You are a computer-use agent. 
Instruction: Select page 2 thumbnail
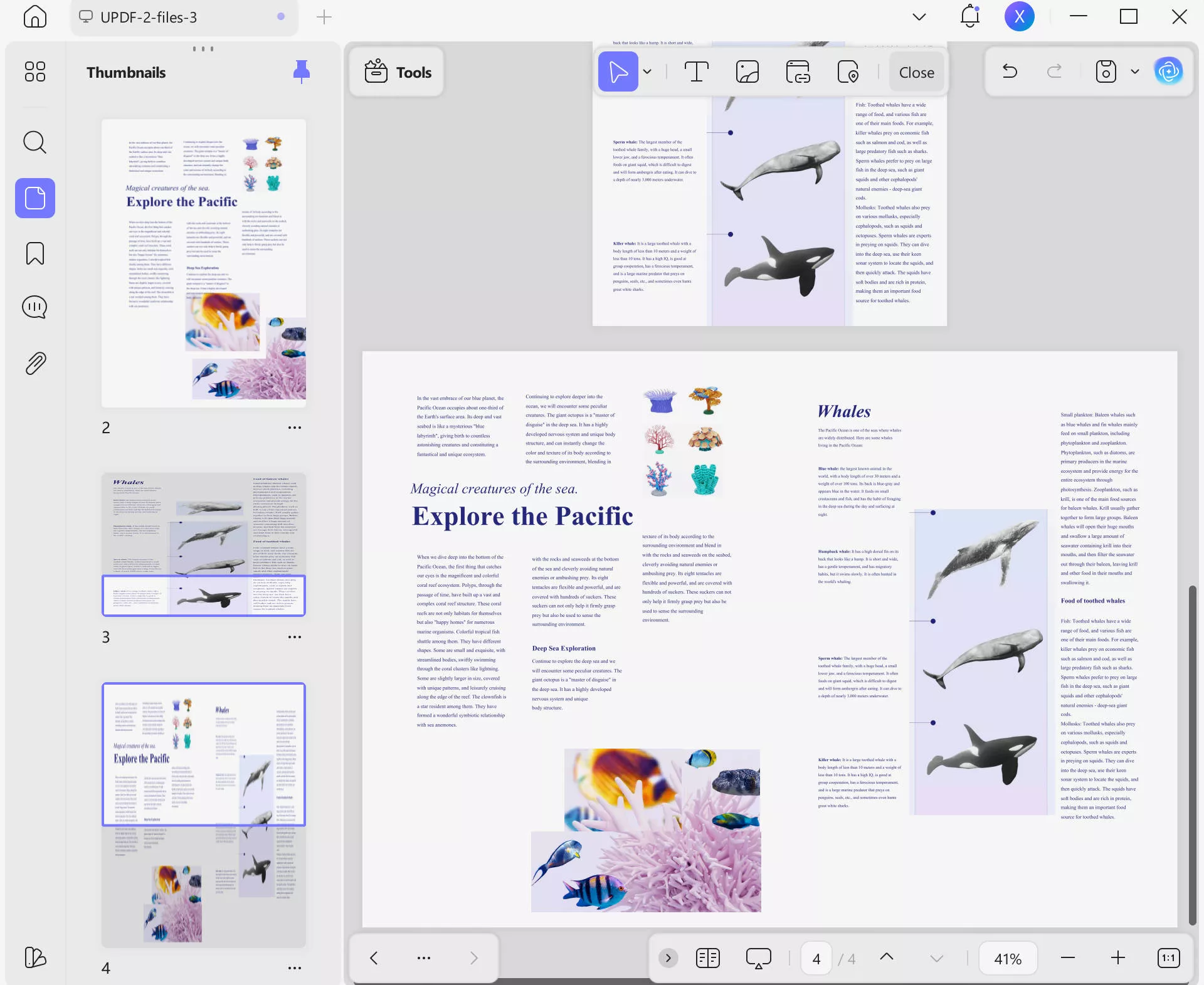click(204, 263)
